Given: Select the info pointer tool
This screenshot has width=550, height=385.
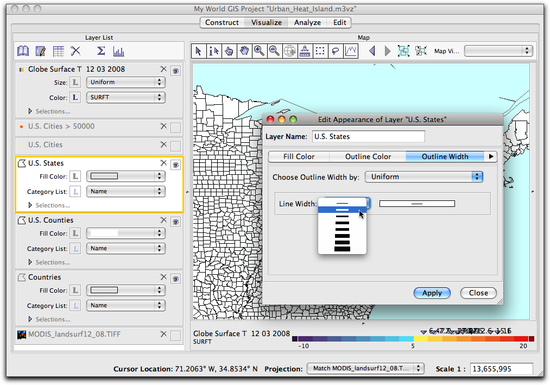Looking at the screenshot, I should (x=214, y=51).
